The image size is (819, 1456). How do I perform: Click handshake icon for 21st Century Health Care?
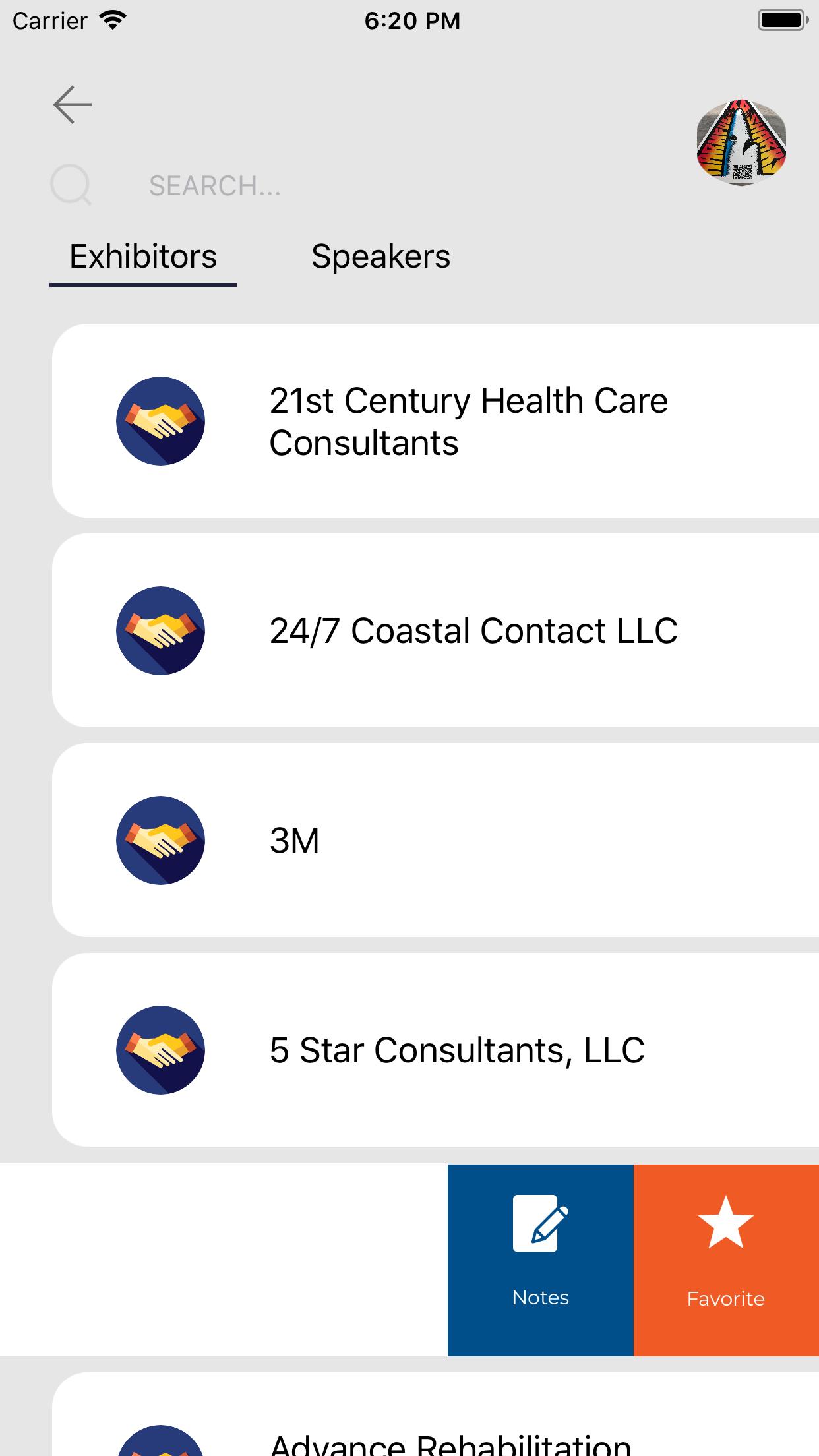coord(160,421)
